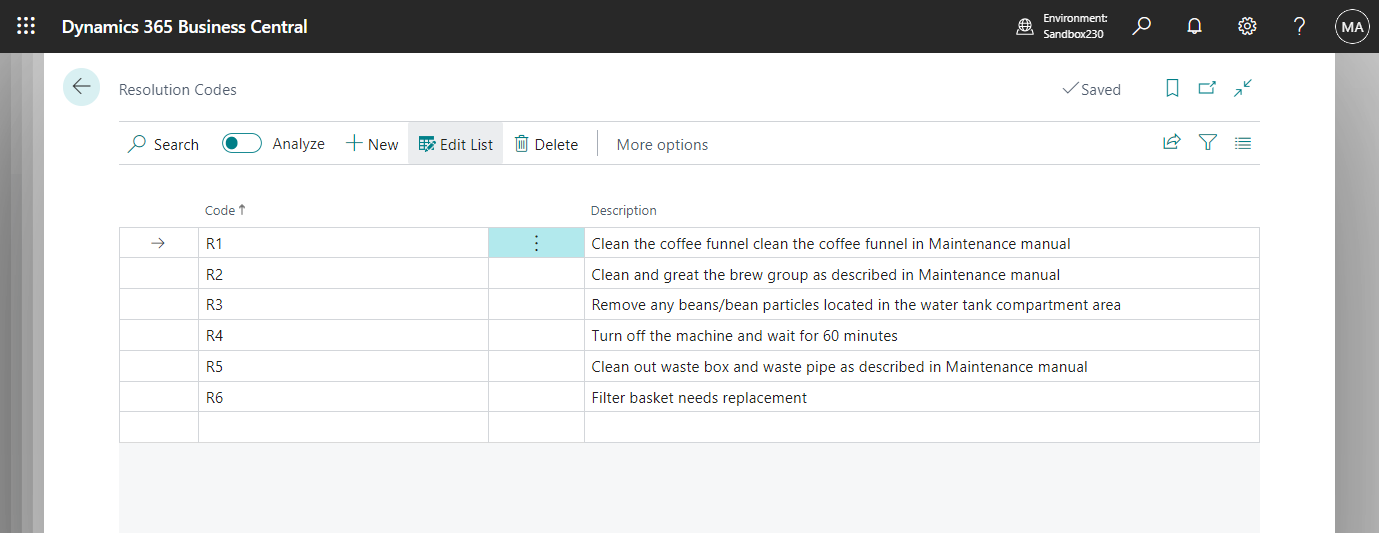Open the R1 row options menu
This screenshot has width=1379, height=533.
[x=536, y=243]
